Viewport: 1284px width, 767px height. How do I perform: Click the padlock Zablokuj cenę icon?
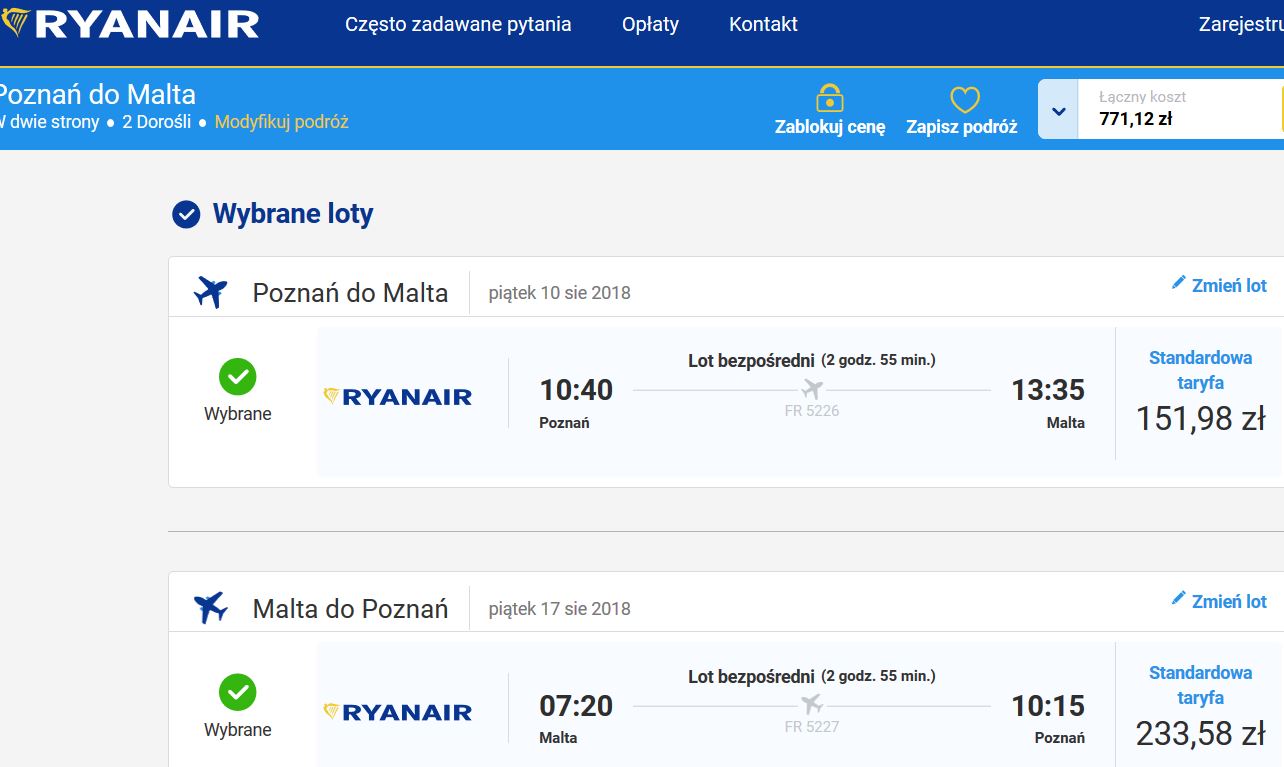click(830, 98)
